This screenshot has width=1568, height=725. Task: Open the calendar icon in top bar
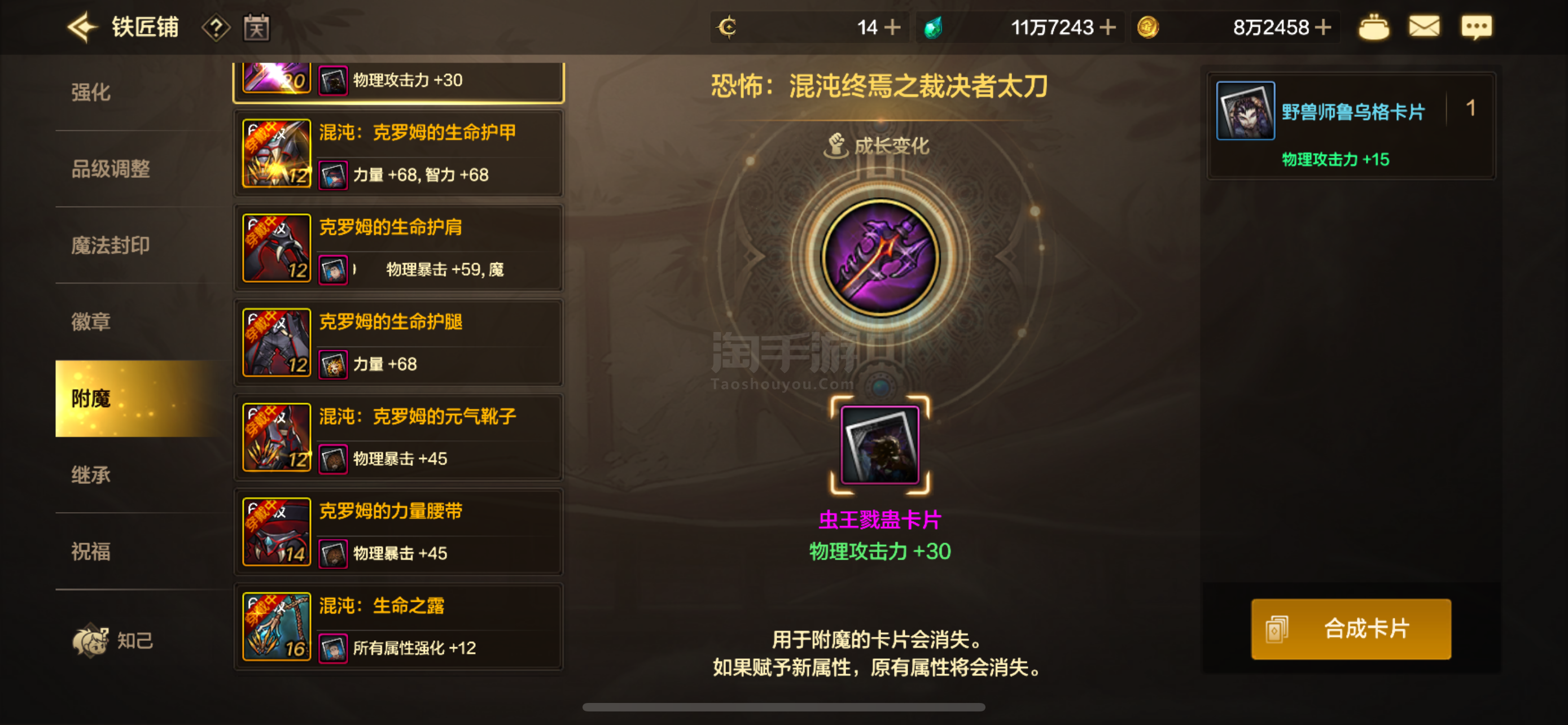click(x=257, y=28)
